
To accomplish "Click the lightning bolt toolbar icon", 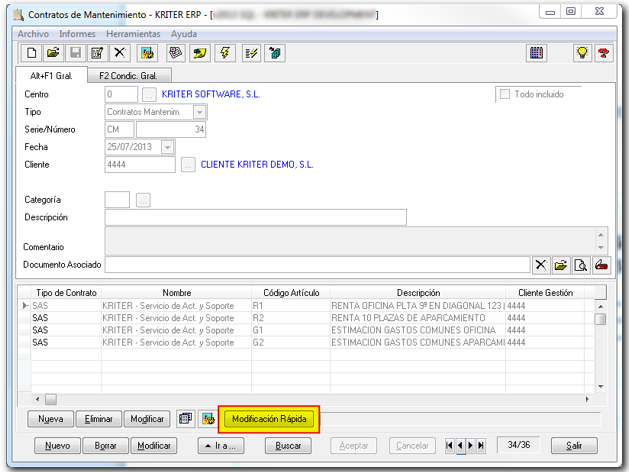I will (224, 53).
